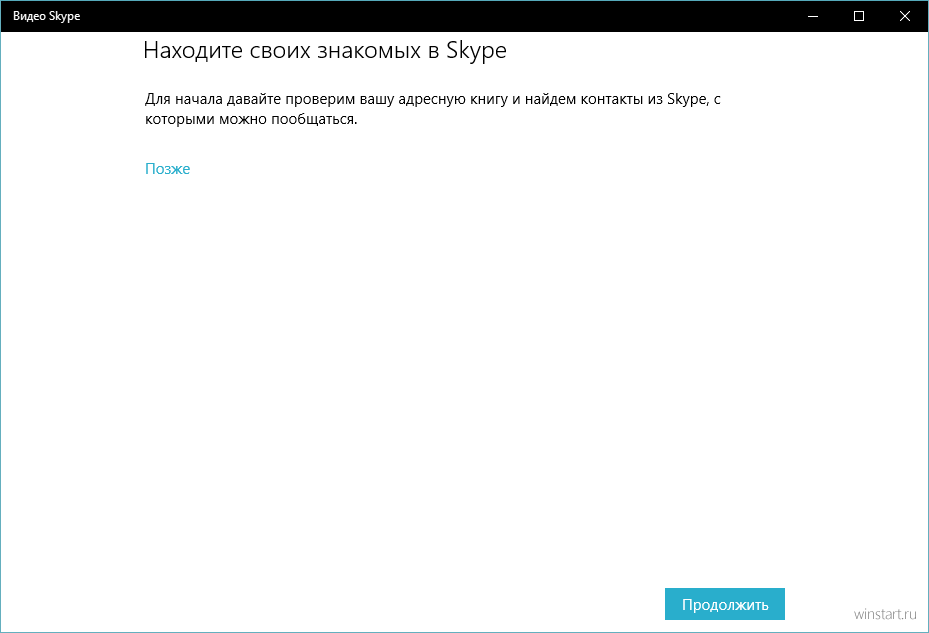The width and height of the screenshot is (929, 633).
Task: Maximize the Видео Skype window
Action: click(x=858, y=16)
